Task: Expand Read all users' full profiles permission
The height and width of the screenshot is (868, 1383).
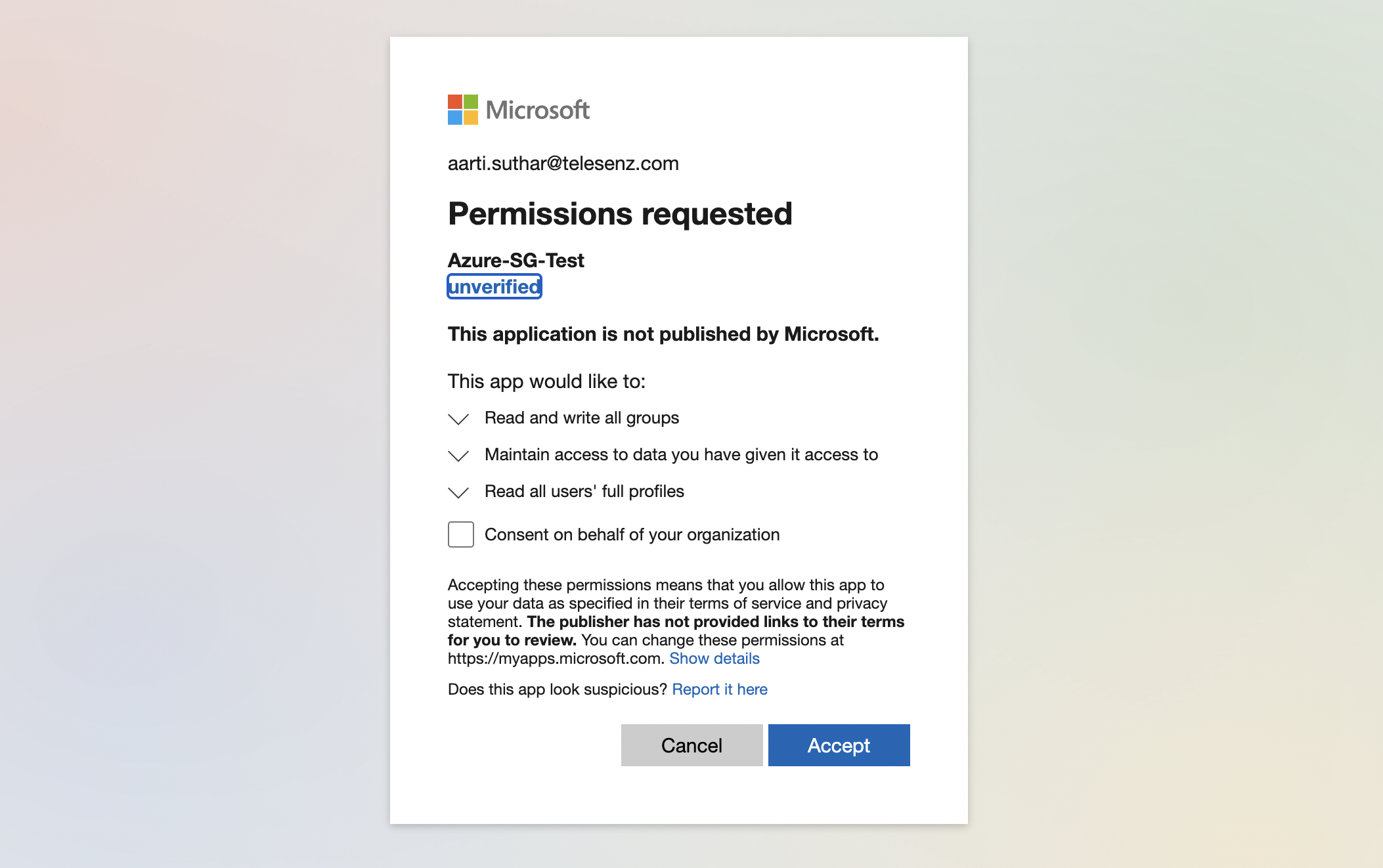Action: pyautogui.click(x=458, y=492)
